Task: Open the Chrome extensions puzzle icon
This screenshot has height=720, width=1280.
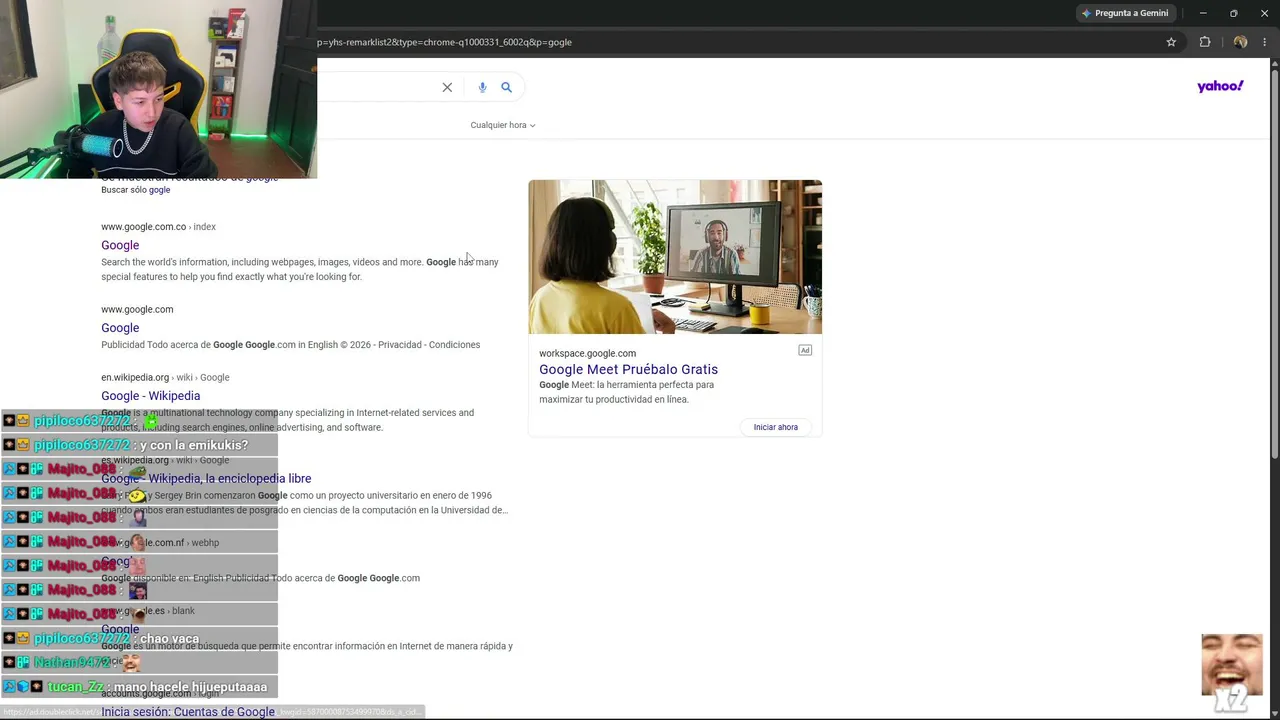Action: pyautogui.click(x=1205, y=42)
